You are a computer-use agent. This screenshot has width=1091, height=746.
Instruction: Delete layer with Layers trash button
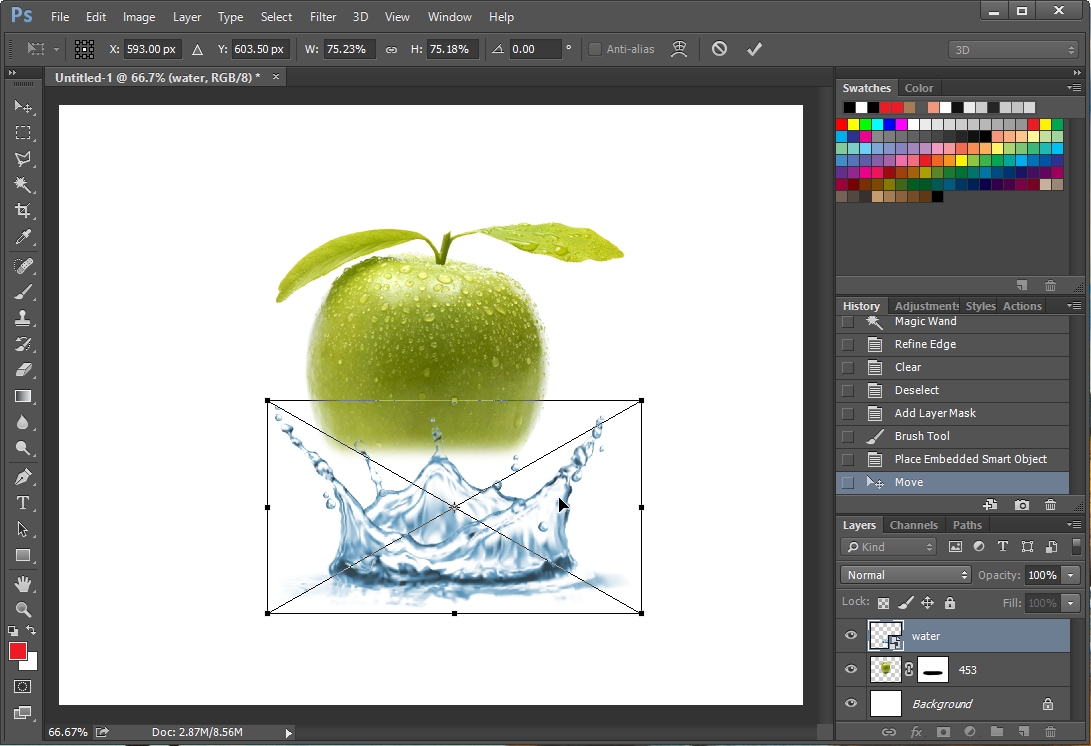click(x=1051, y=731)
